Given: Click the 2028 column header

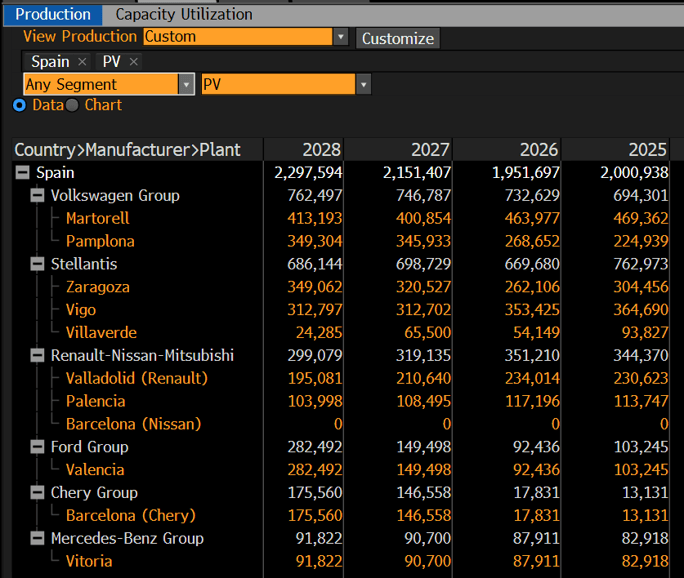Looking at the screenshot, I should [304, 150].
